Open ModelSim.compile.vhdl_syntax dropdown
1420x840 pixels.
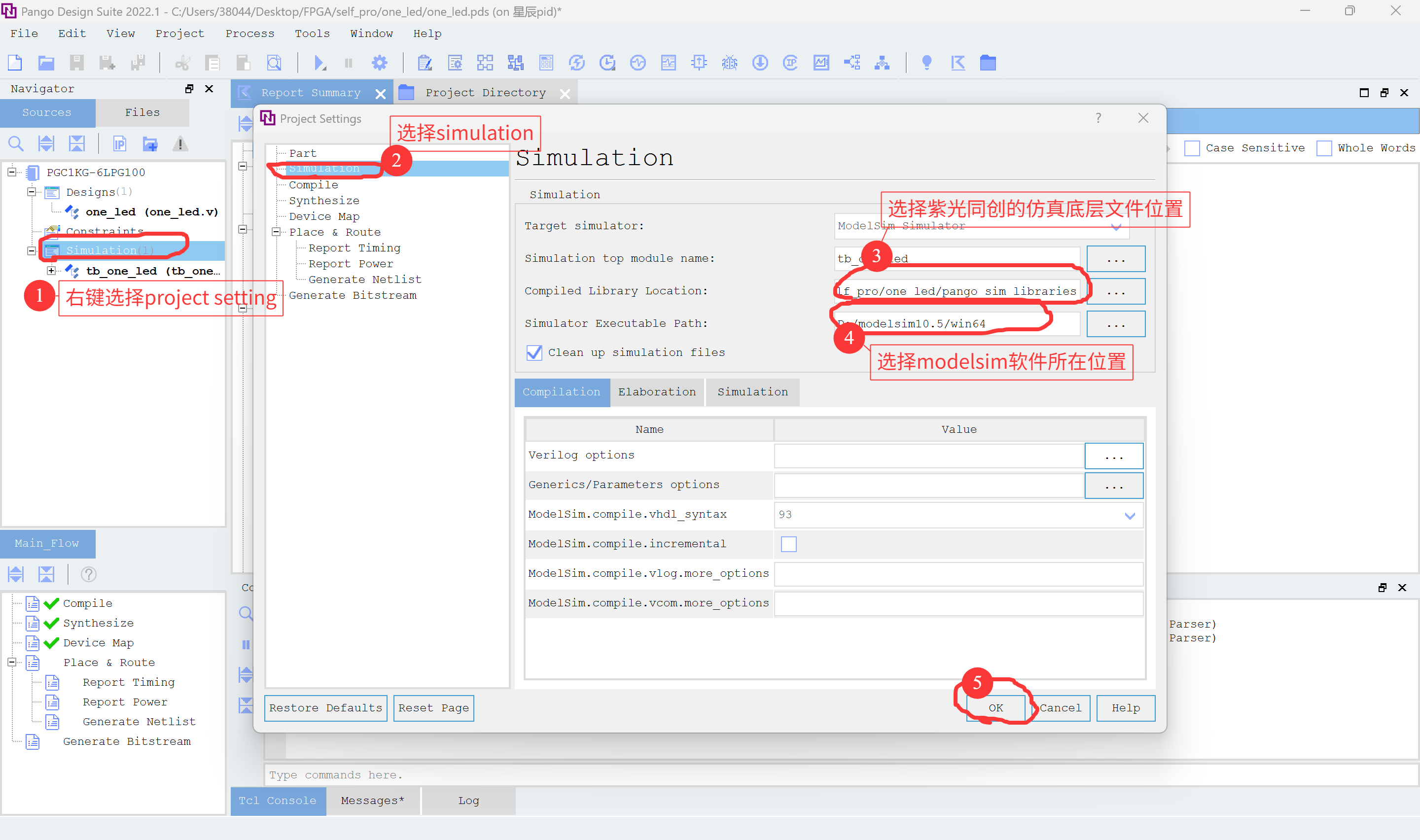[x=1129, y=515]
